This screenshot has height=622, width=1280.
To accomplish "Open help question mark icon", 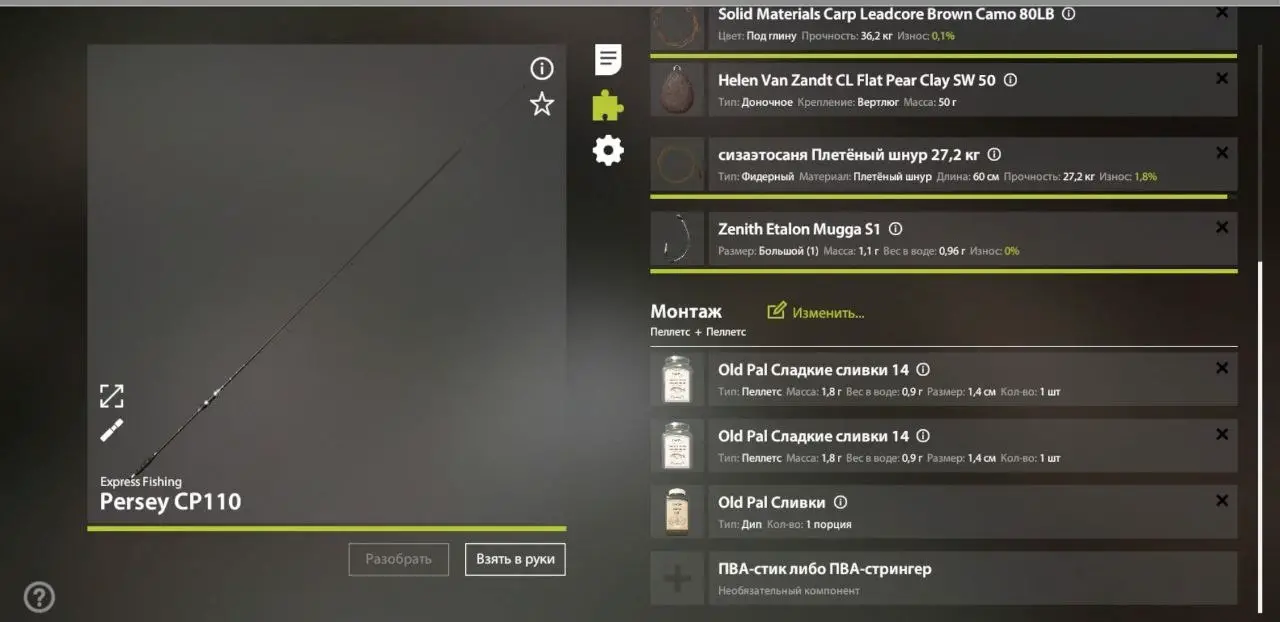I will pos(39,597).
